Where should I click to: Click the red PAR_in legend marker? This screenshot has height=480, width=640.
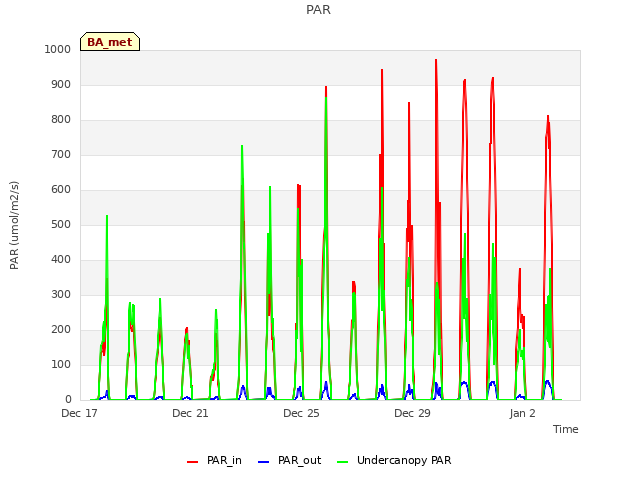pos(192,462)
